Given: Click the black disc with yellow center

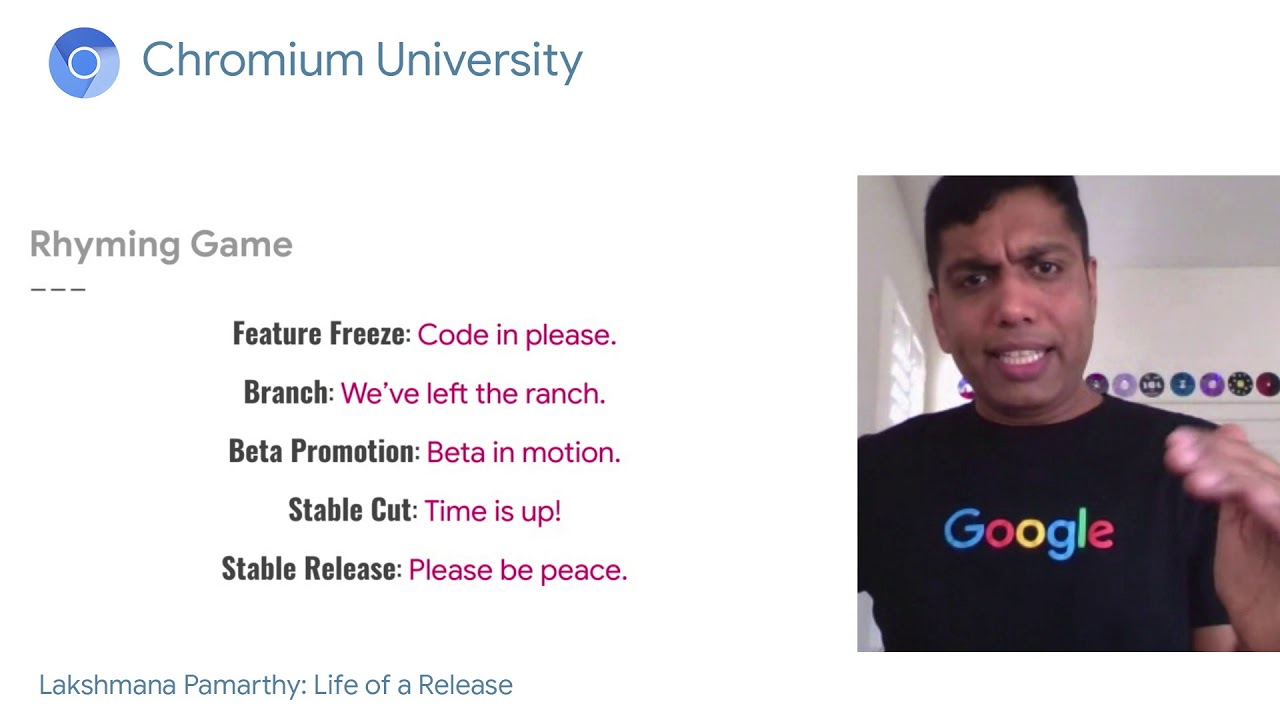Looking at the screenshot, I should [1240, 384].
